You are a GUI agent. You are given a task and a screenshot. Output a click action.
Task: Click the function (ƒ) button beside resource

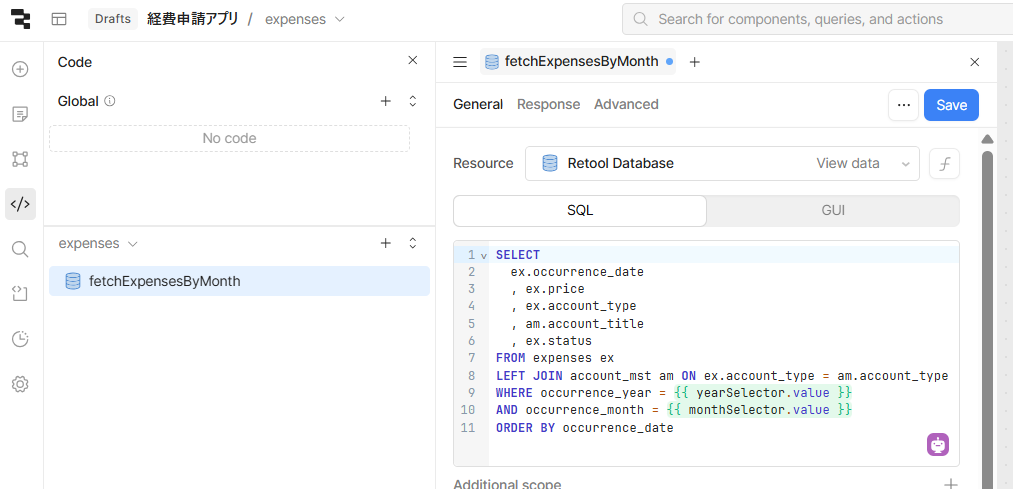[944, 163]
